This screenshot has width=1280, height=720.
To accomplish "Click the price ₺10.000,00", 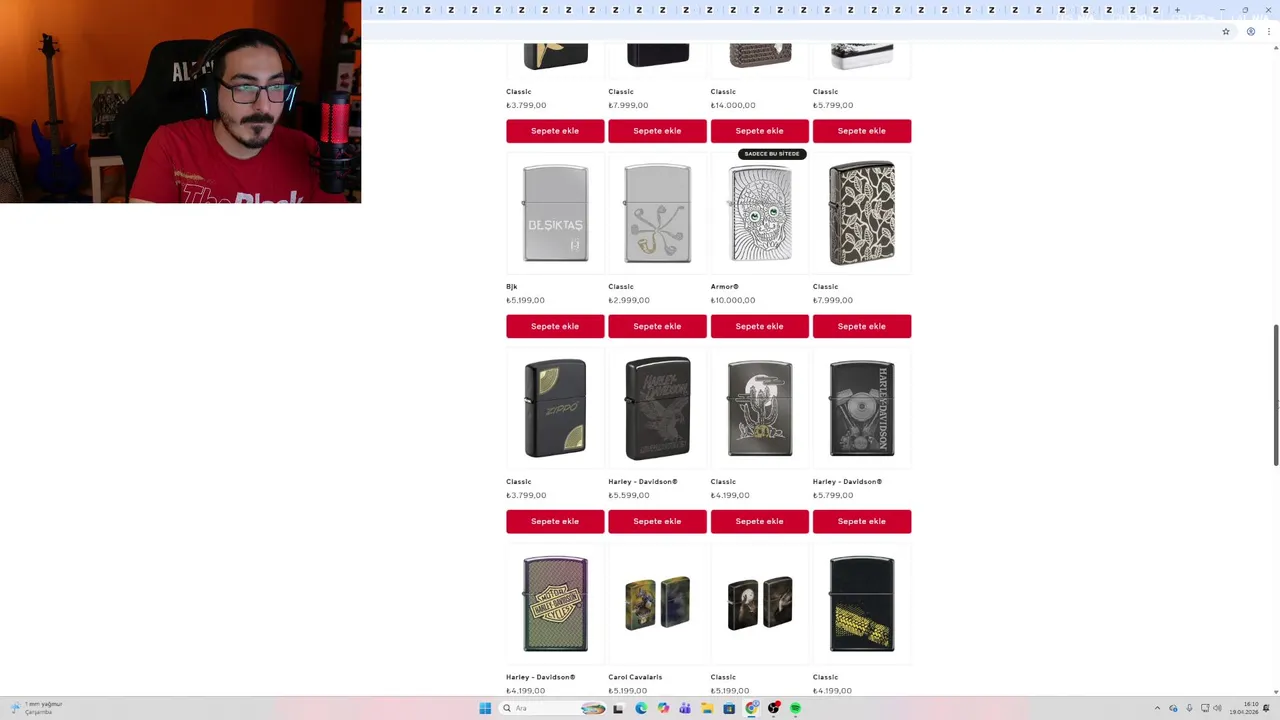I will tap(733, 300).
